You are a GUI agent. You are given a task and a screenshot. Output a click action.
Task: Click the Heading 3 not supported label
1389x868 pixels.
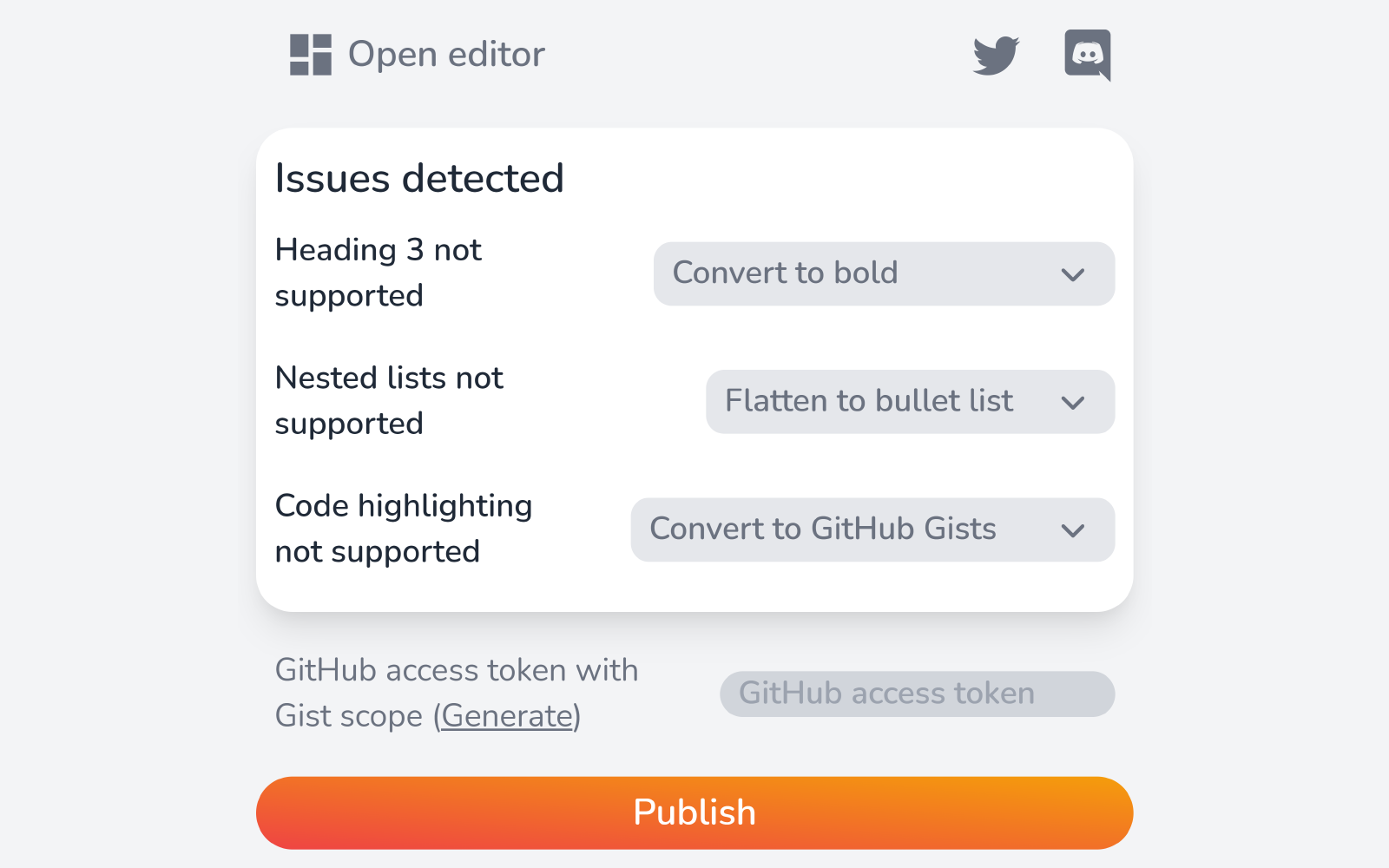point(378,273)
